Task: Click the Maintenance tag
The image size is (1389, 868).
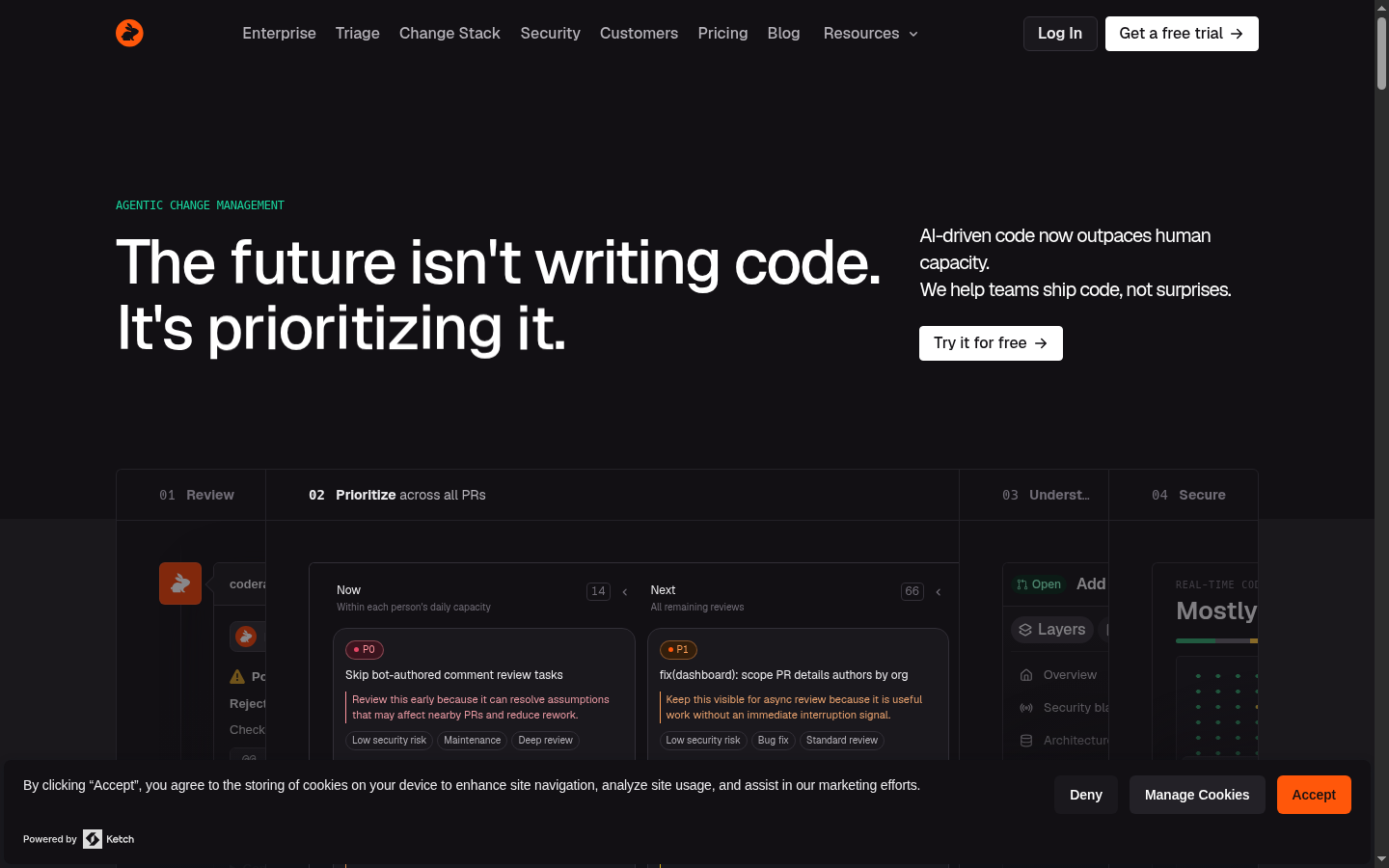Action: tap(473, 741)
